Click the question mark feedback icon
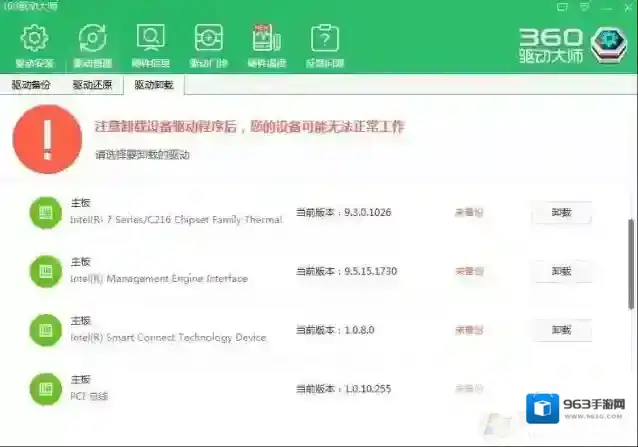The width and height of the screenshot is (638, 447). [324, 40]
